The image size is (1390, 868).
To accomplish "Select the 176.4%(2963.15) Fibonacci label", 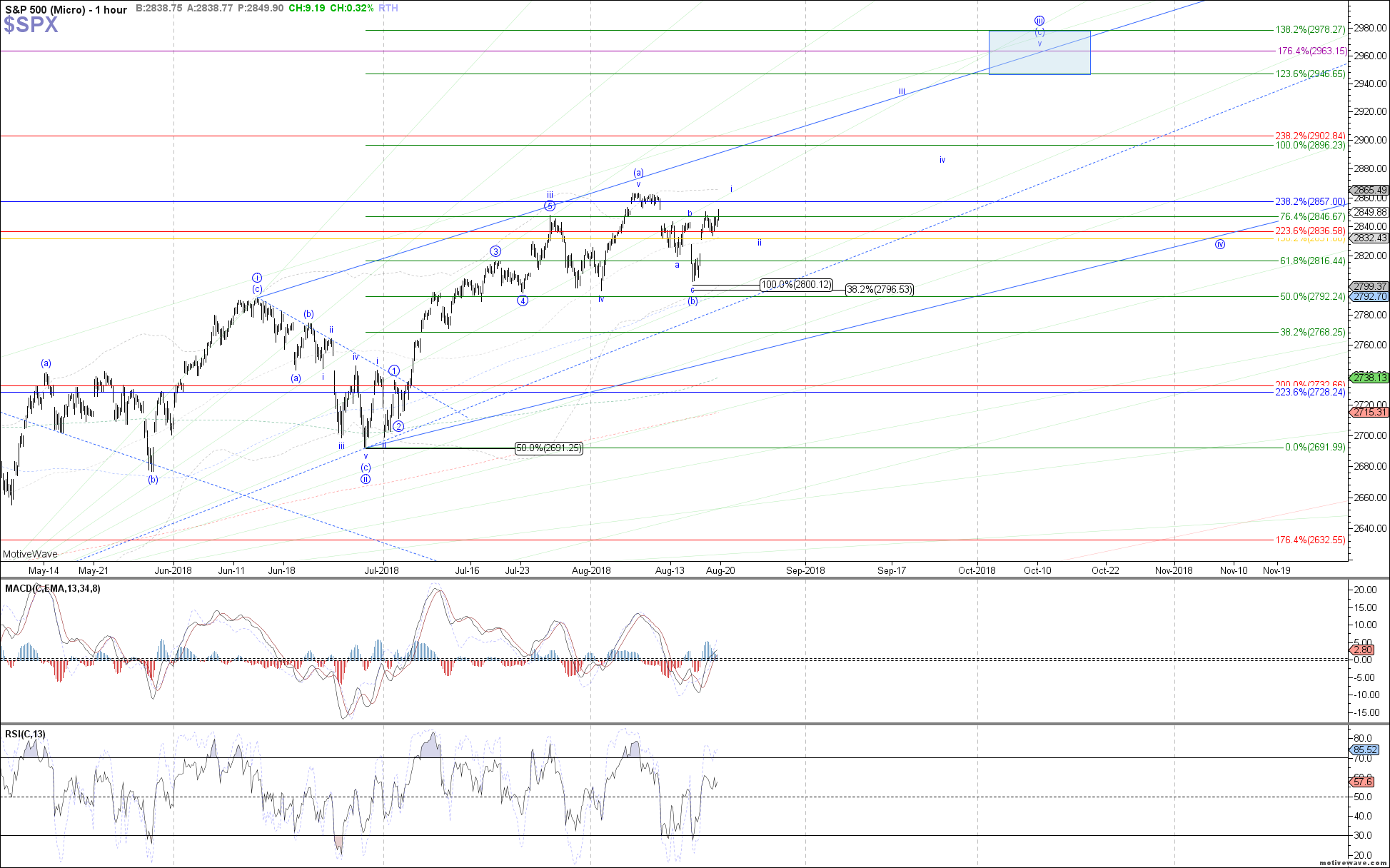I will coord(1311,51).
